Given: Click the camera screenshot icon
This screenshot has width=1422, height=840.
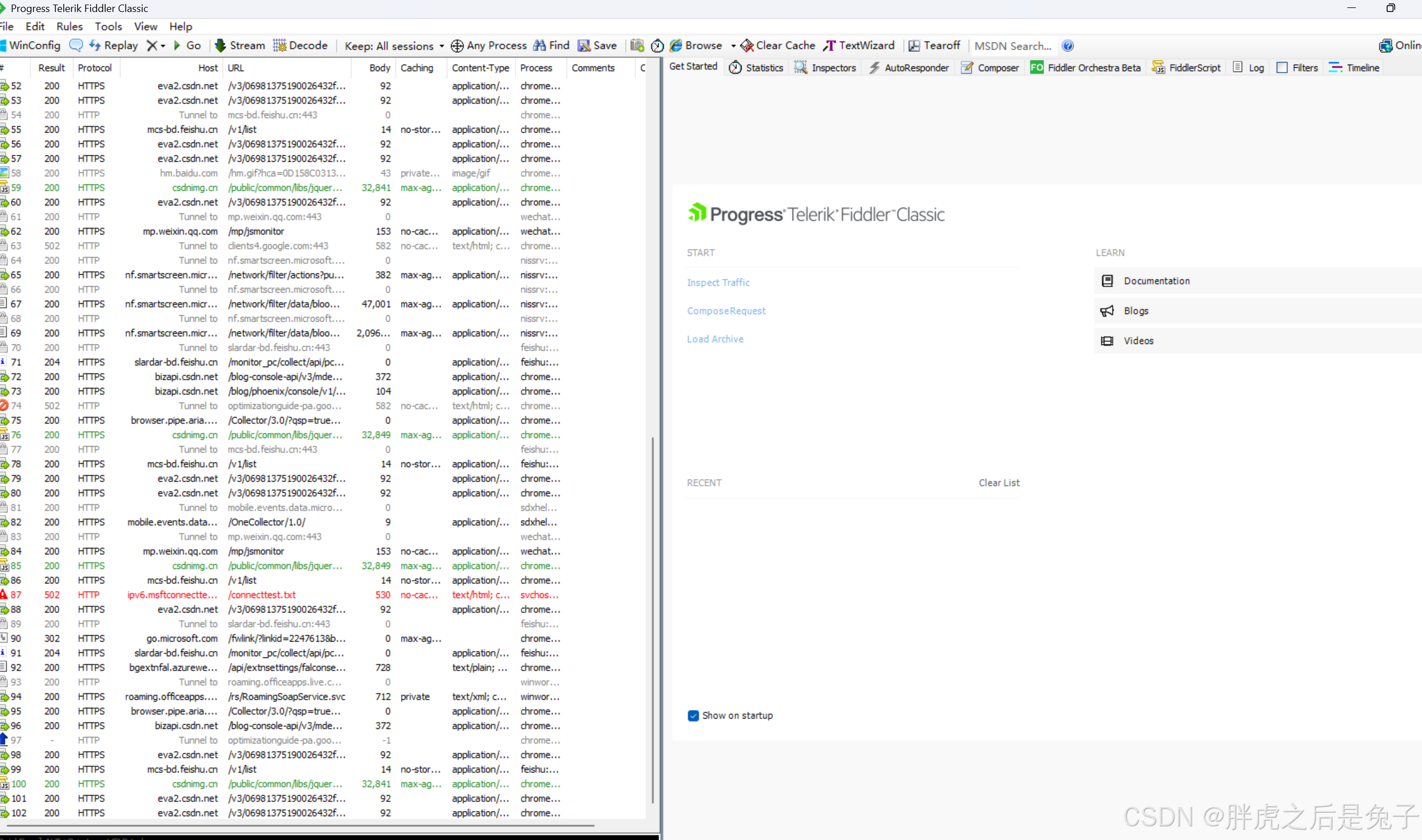Looking at the screenshot, I should [x=637, y=45].
